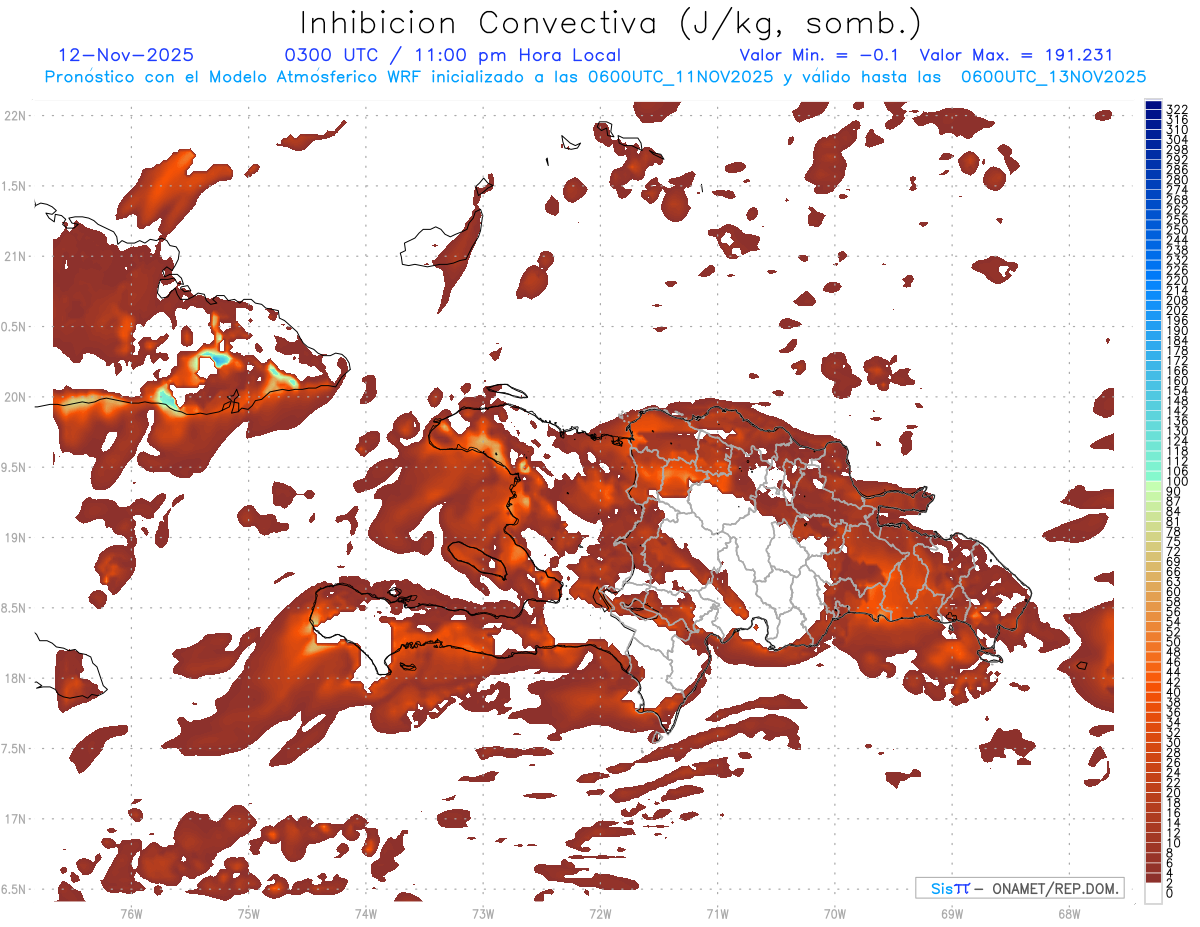Click the forecast line starting 'Pronostico con el Modelo Atmosferico WRF'
This screenshot has width=1200, height=927.
pyautogui.click(x=595, y=76)
